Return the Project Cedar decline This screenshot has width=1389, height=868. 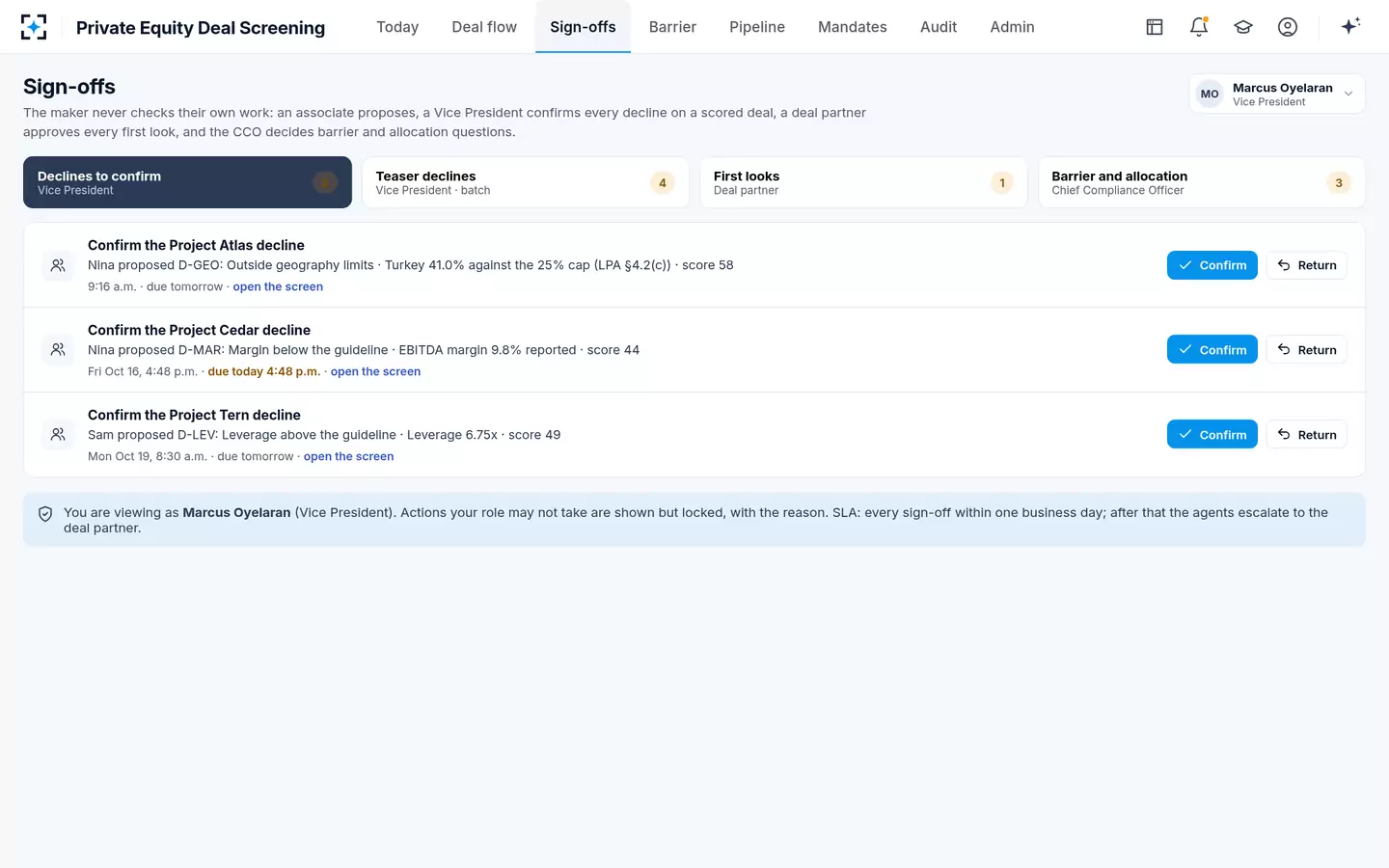point(1307,350)
